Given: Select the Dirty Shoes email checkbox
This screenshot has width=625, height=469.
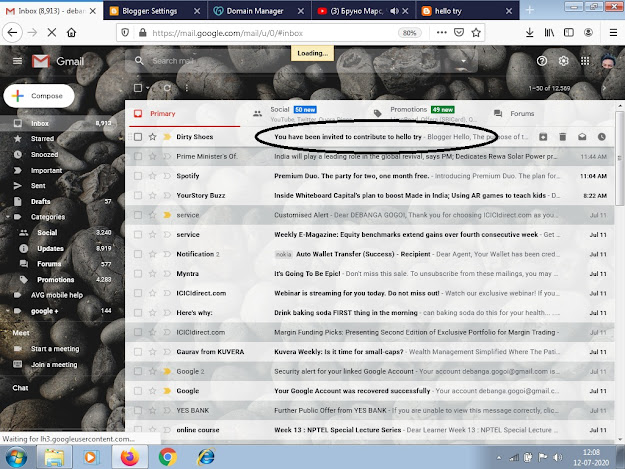Looking at the screenshot, I should coord(138,137).
